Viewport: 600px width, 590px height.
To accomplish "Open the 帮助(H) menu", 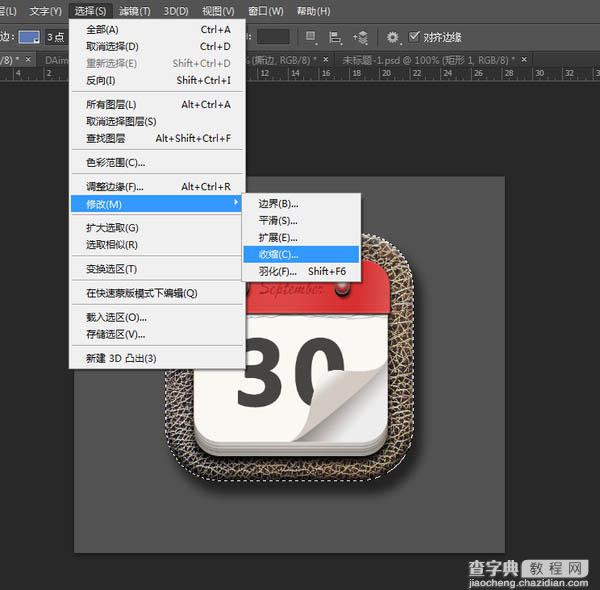I will coord(313,11).
